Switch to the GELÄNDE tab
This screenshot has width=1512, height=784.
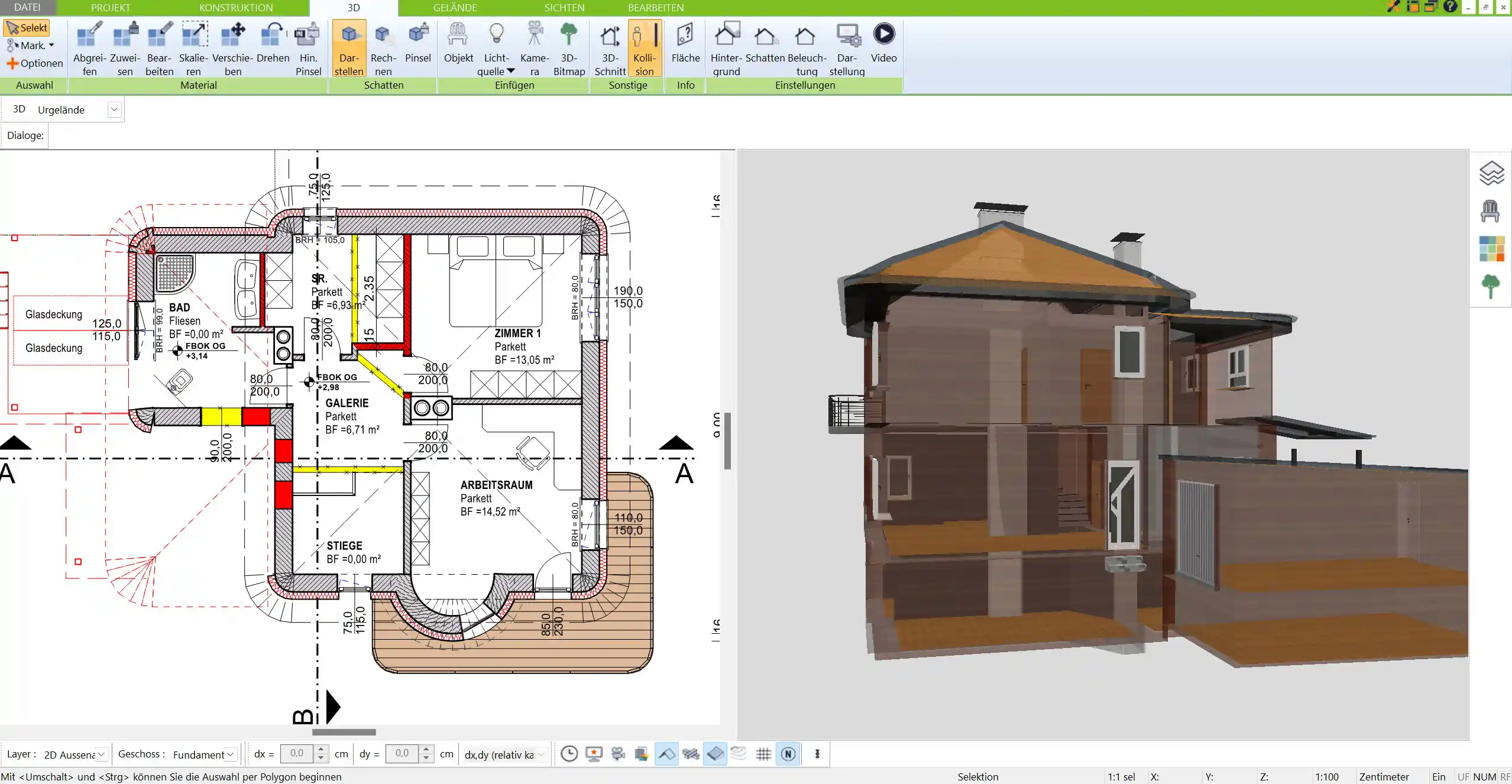tap(455, 8)
